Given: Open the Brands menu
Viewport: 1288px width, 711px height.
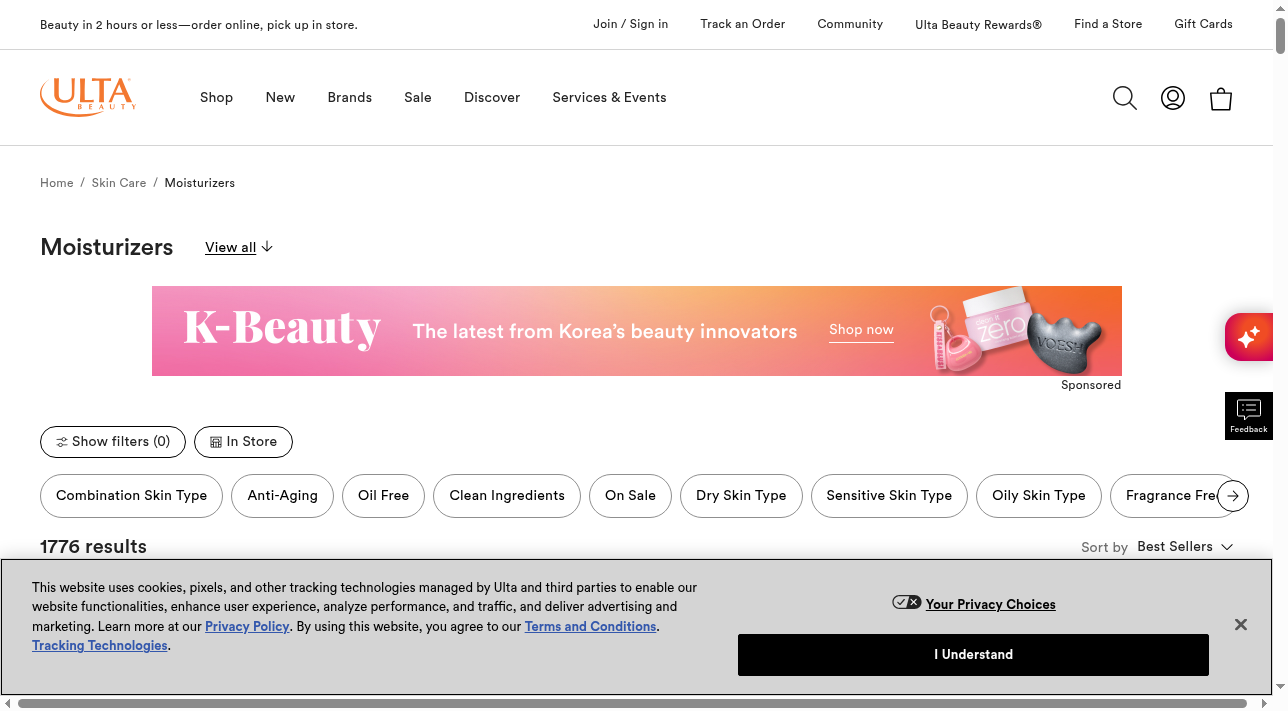Looking at the screenshot, I should pos(350,97).
